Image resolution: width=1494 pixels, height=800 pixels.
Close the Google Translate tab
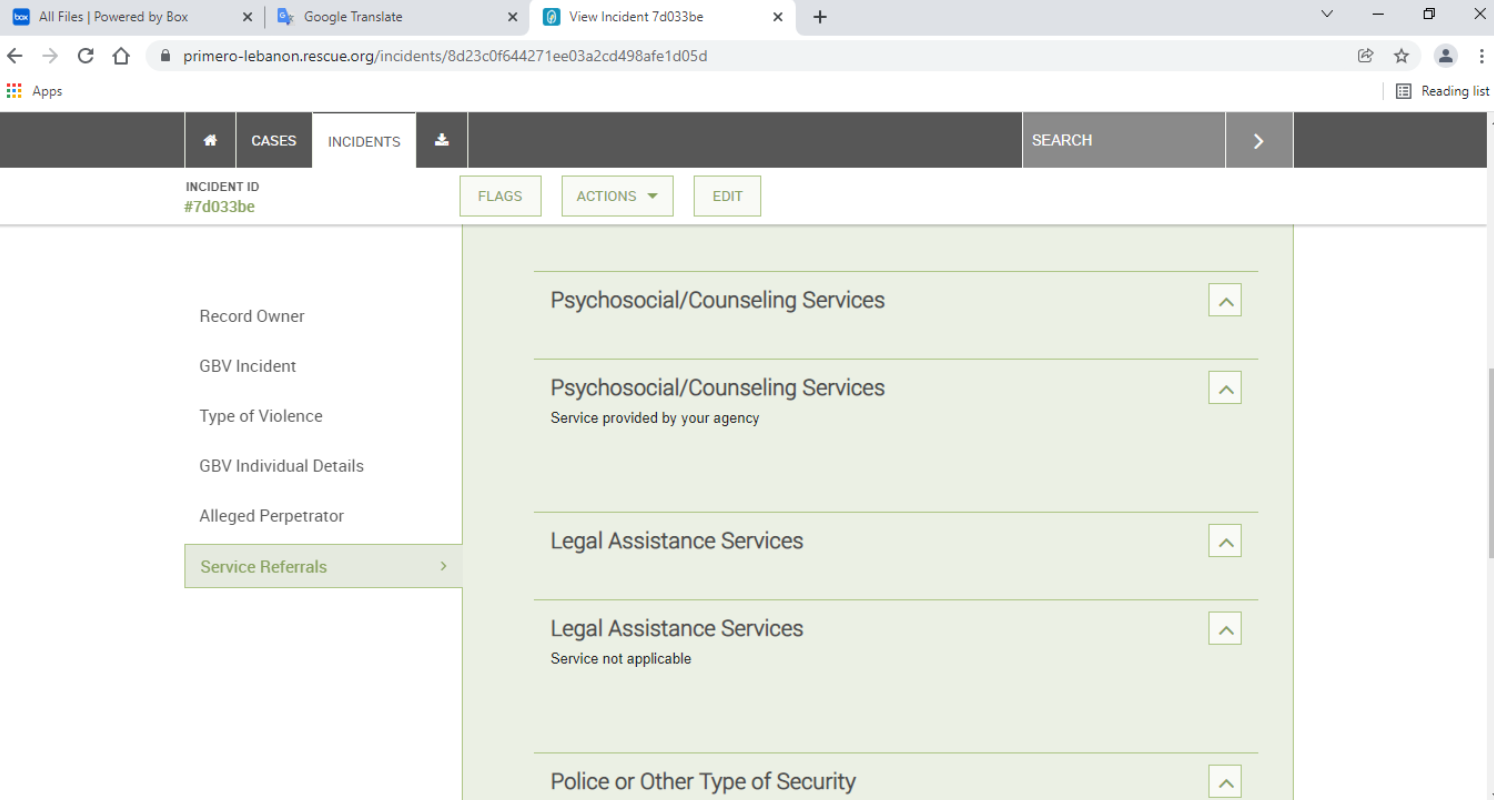[513, 17]
